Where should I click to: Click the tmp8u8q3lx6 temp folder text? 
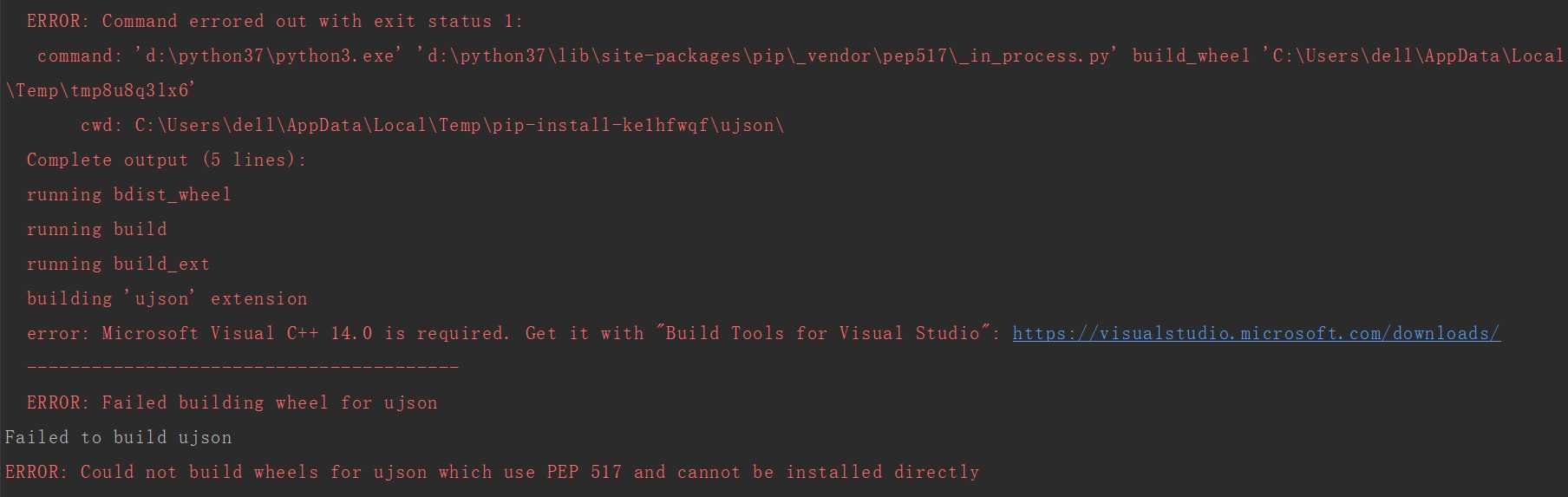tap(130, 91)
